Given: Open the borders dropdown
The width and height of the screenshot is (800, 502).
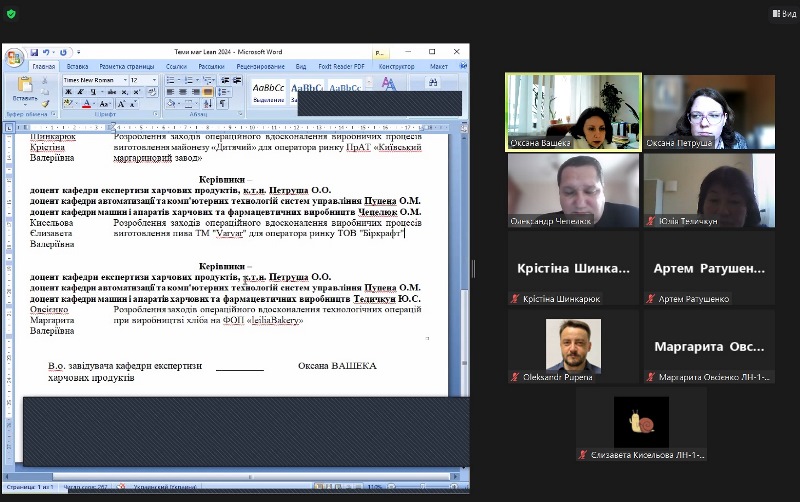Looking at the screenshot, I should 196,104.
